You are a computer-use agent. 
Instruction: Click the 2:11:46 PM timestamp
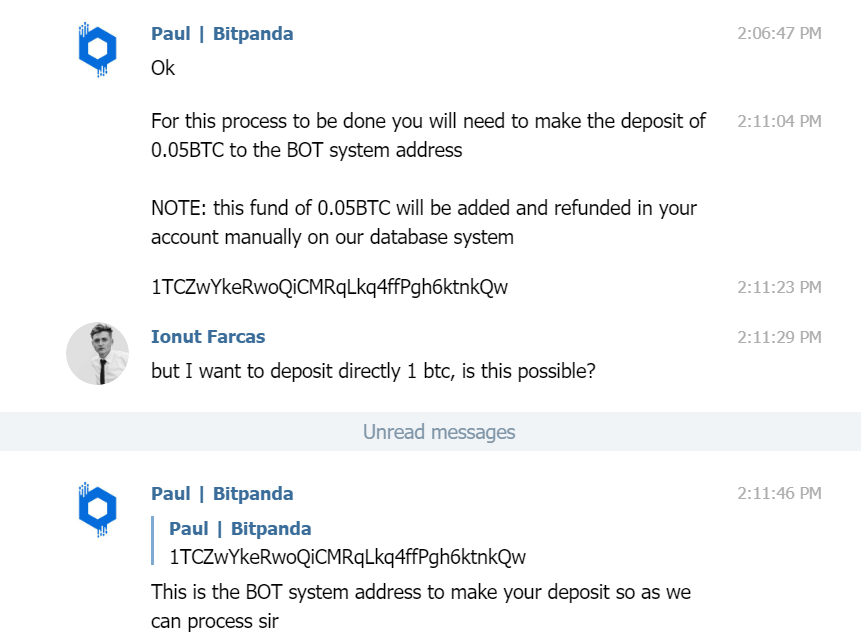pos(779,494)
